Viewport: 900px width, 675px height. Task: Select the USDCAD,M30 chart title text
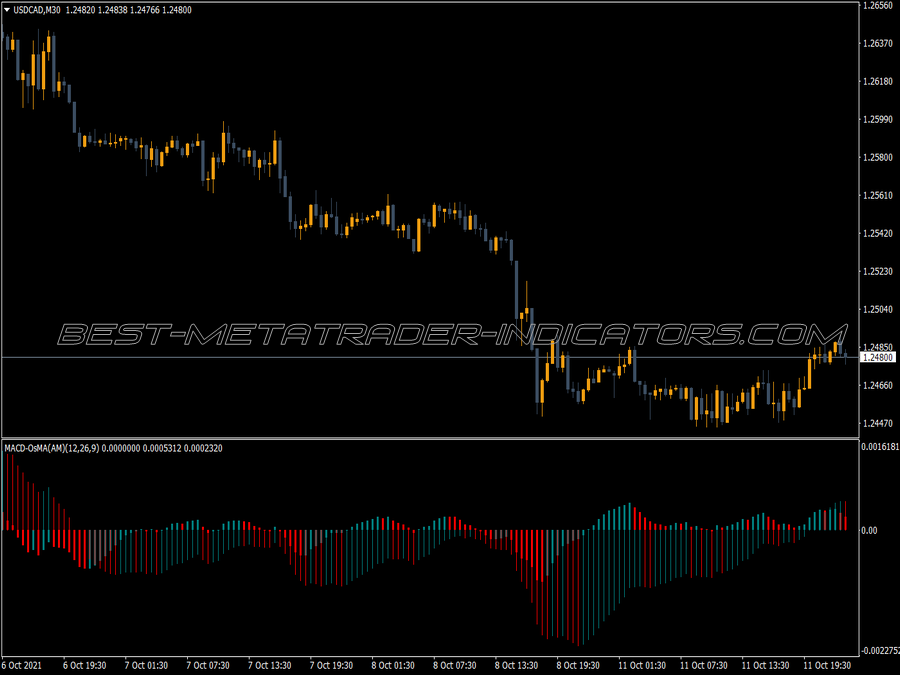(x=37, y=10)
